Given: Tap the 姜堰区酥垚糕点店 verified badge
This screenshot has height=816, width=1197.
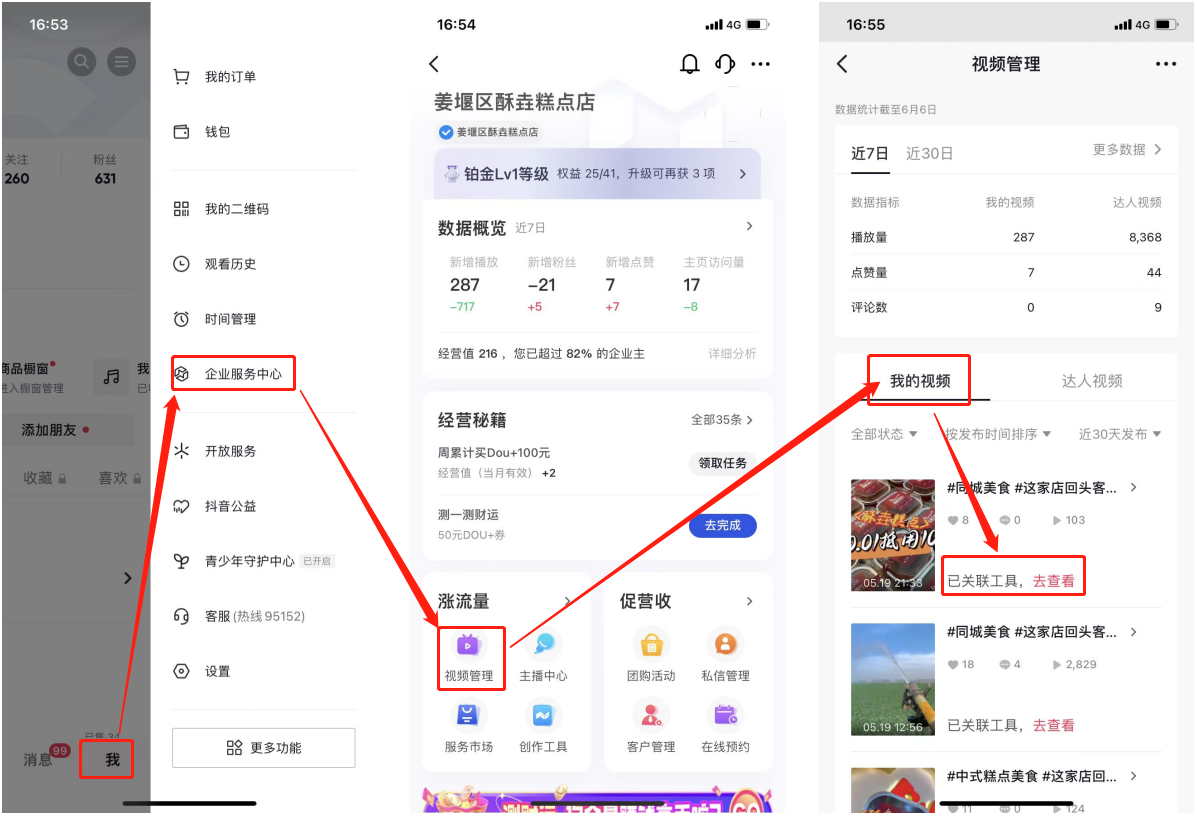Looking at the screenshot, I should coord(489,132).
